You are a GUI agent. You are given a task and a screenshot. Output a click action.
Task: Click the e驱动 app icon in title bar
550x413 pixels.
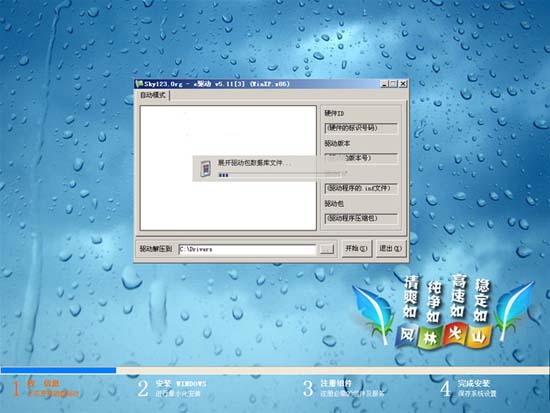pos(139,84)
